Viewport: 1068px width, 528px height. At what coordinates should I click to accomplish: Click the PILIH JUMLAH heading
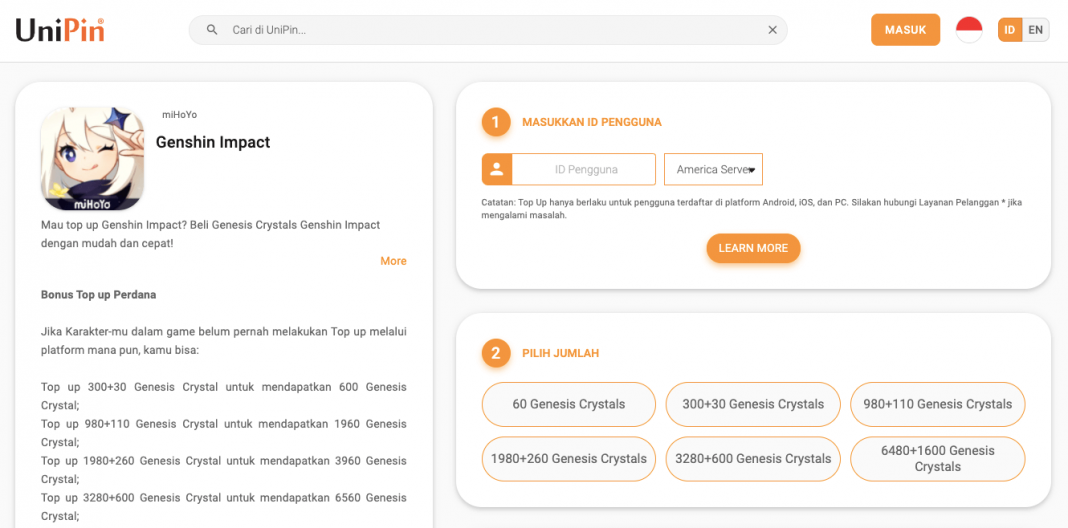click(560, 354)
